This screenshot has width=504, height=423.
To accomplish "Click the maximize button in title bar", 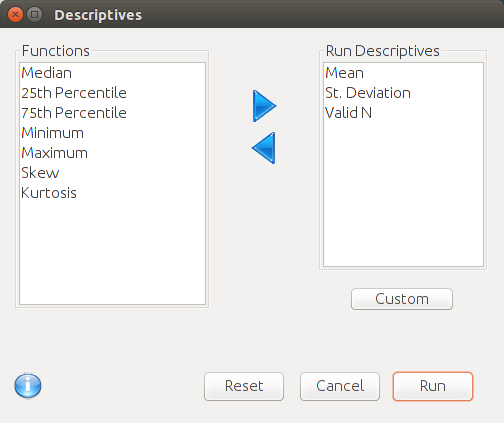I will (34, 15).
